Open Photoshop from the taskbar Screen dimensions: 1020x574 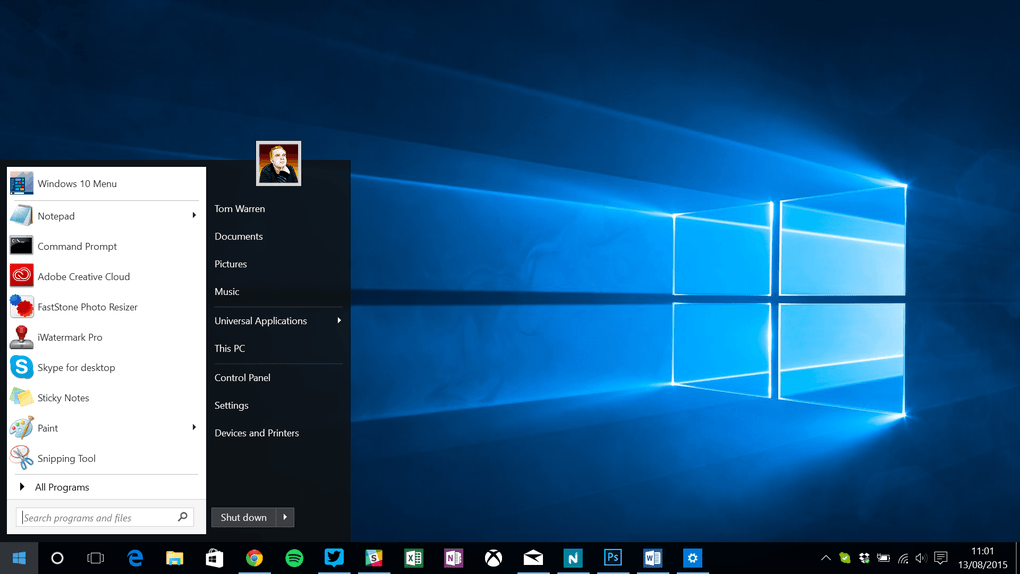(613, 558)
